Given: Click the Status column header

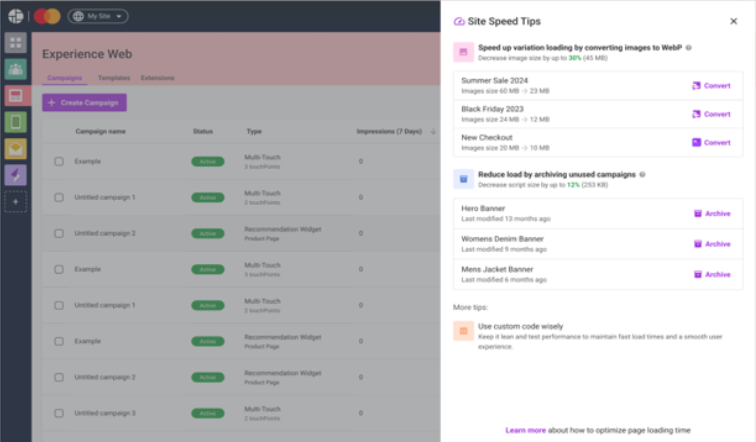Looking at the screenshot, I should point(202,131).
